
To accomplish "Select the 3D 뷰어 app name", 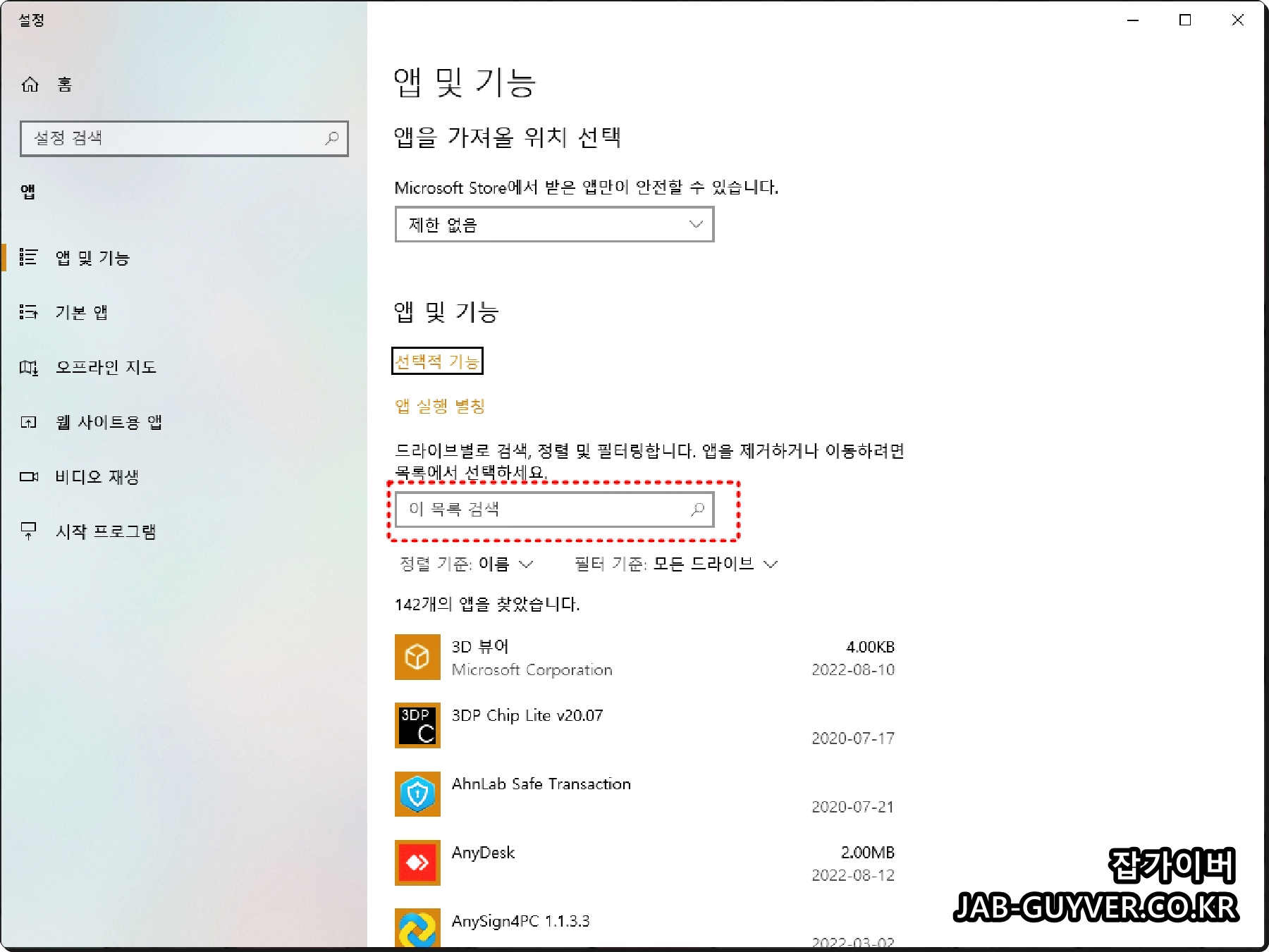I will click(x=480, y=646).
